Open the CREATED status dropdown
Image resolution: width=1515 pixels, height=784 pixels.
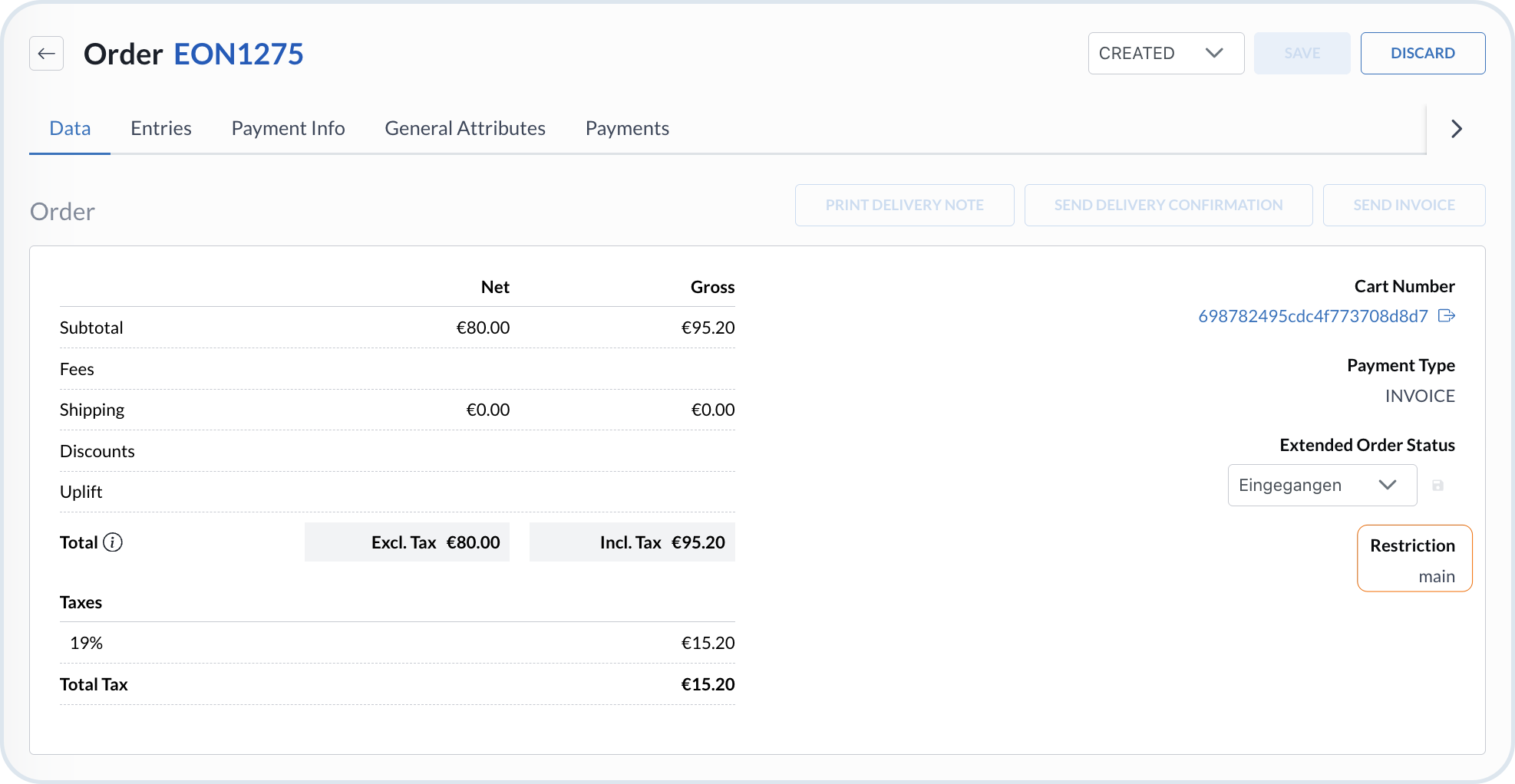(x=1165, y=54)
